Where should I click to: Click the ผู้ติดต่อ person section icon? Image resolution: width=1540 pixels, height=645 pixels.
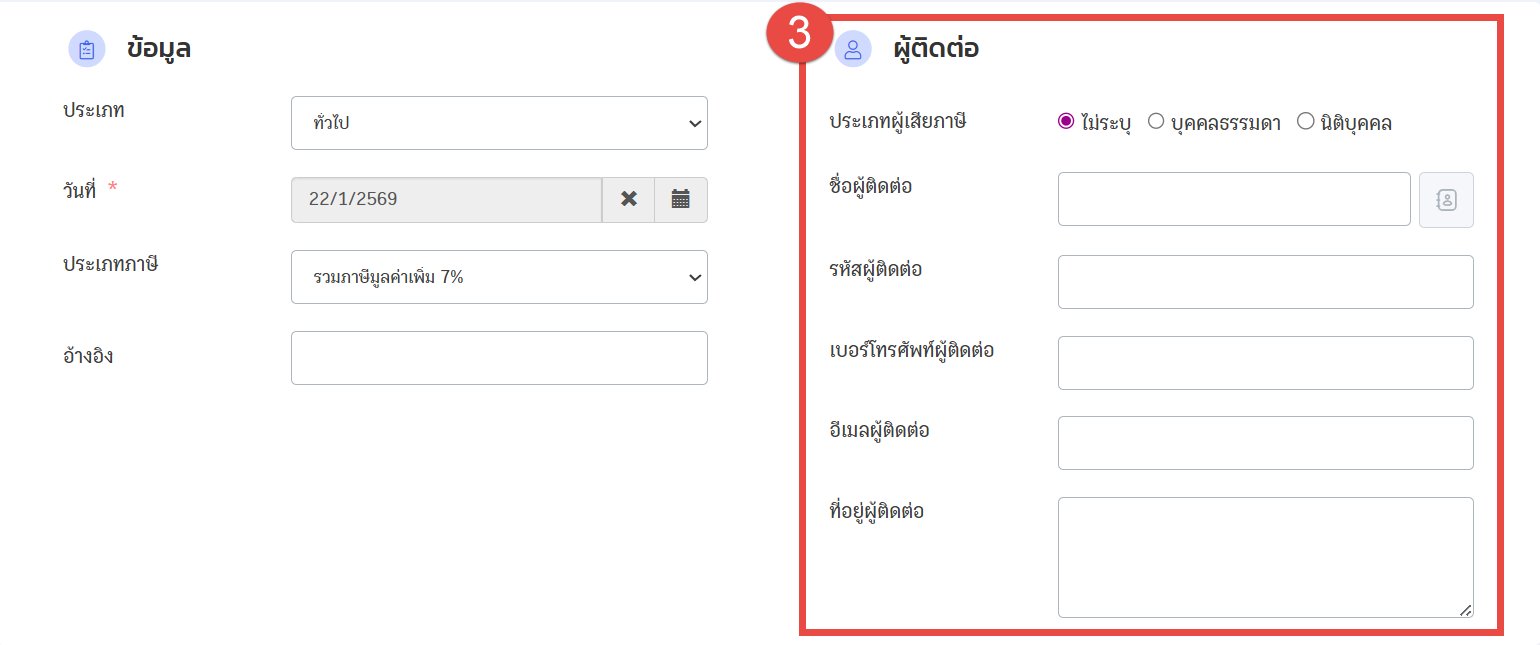click(853, 49)
